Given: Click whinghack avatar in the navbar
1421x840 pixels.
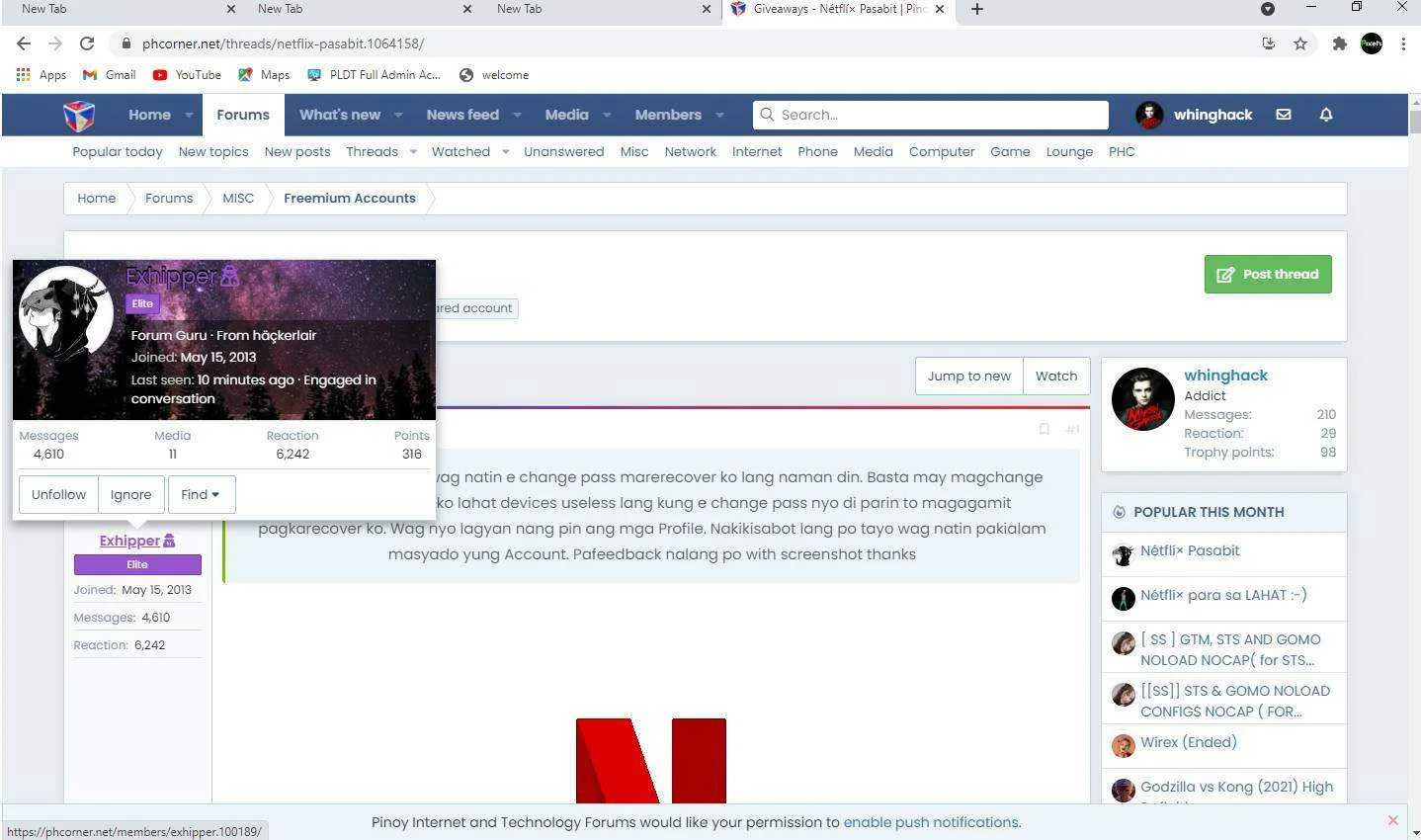Looking at the screenshot, I should click(1149, 115).
